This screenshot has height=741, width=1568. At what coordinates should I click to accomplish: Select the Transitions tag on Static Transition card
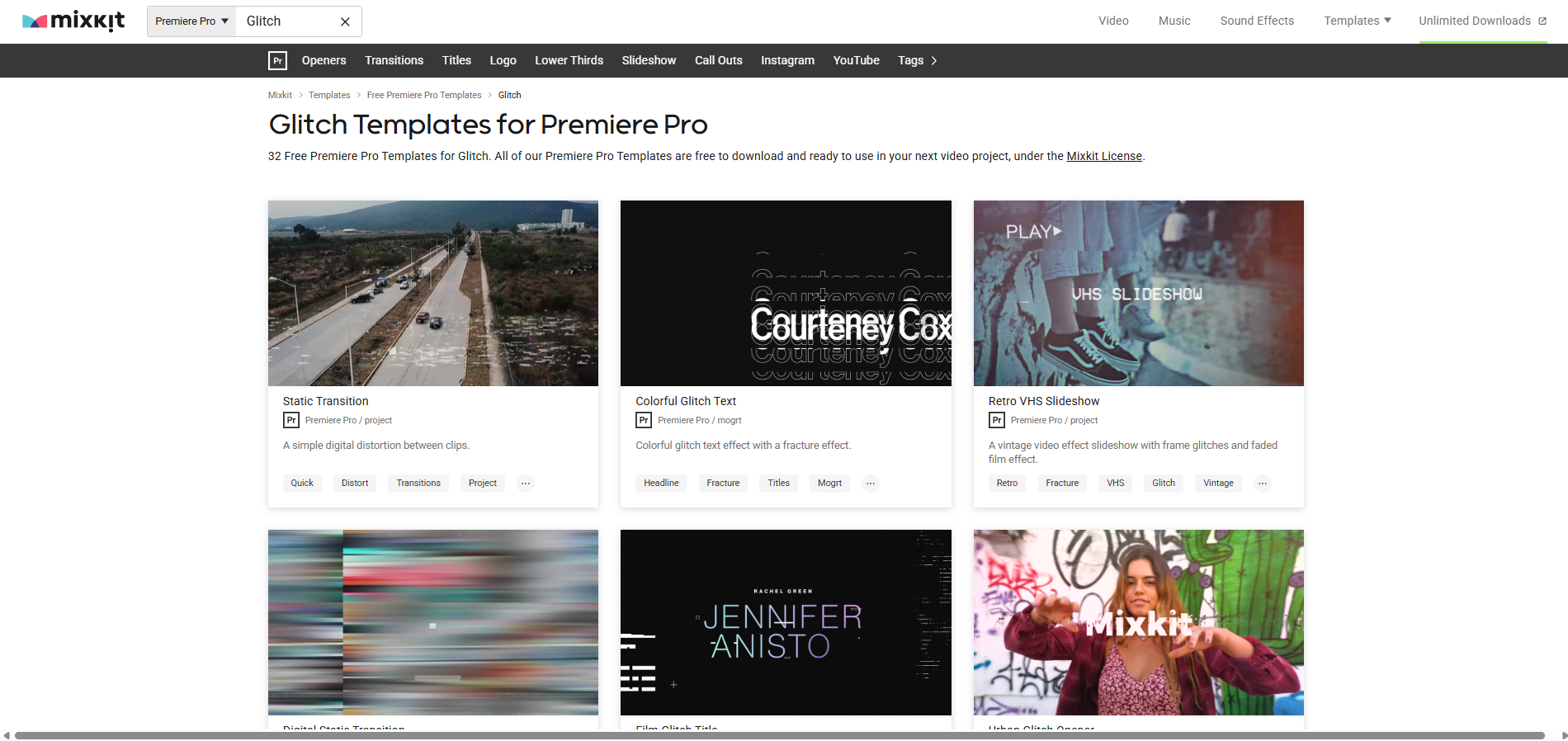tap(418, 484)
